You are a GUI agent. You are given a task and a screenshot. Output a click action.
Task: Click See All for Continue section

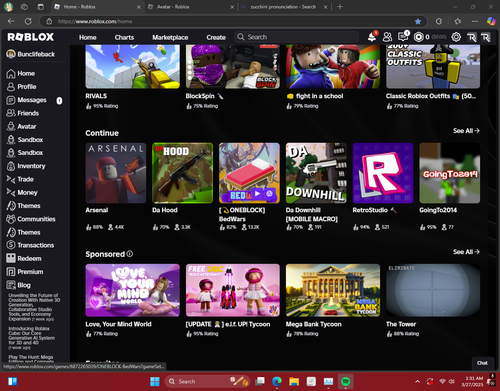[466, 131]
